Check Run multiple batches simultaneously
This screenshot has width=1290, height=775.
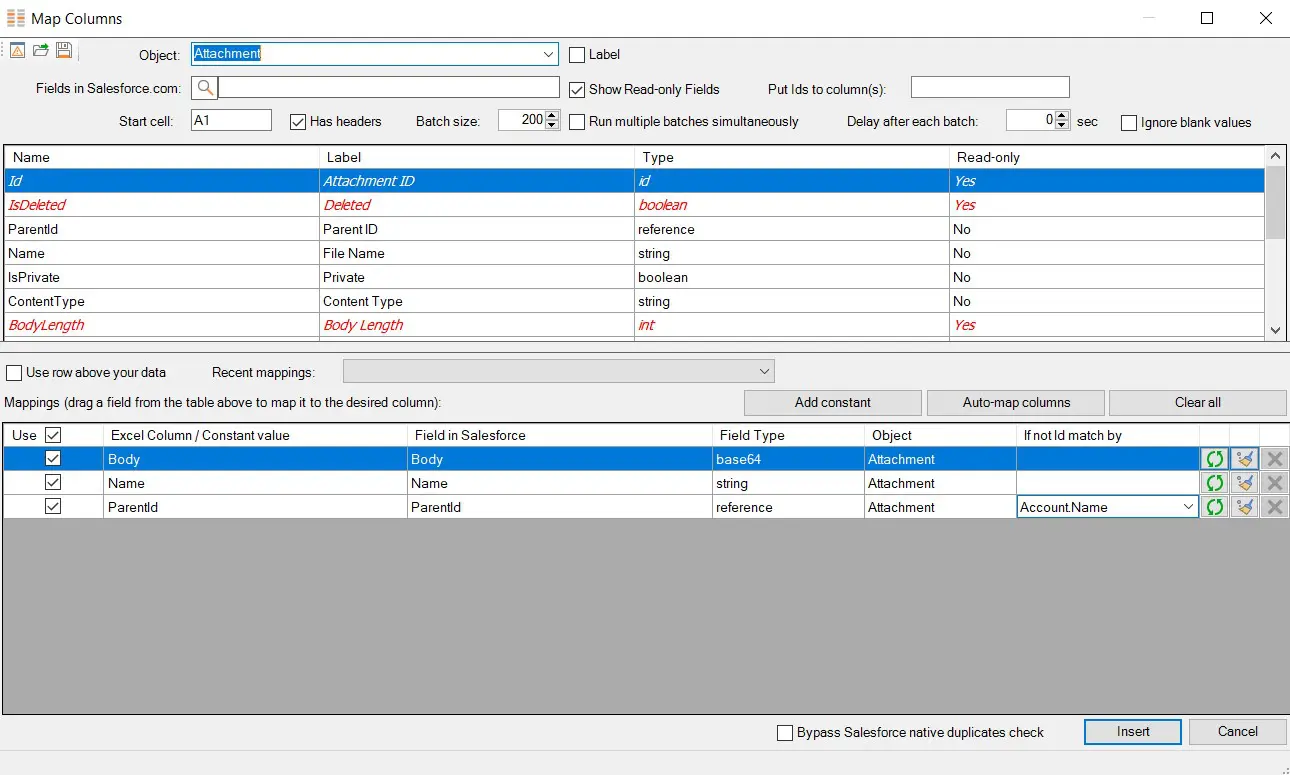click(577, 122)
